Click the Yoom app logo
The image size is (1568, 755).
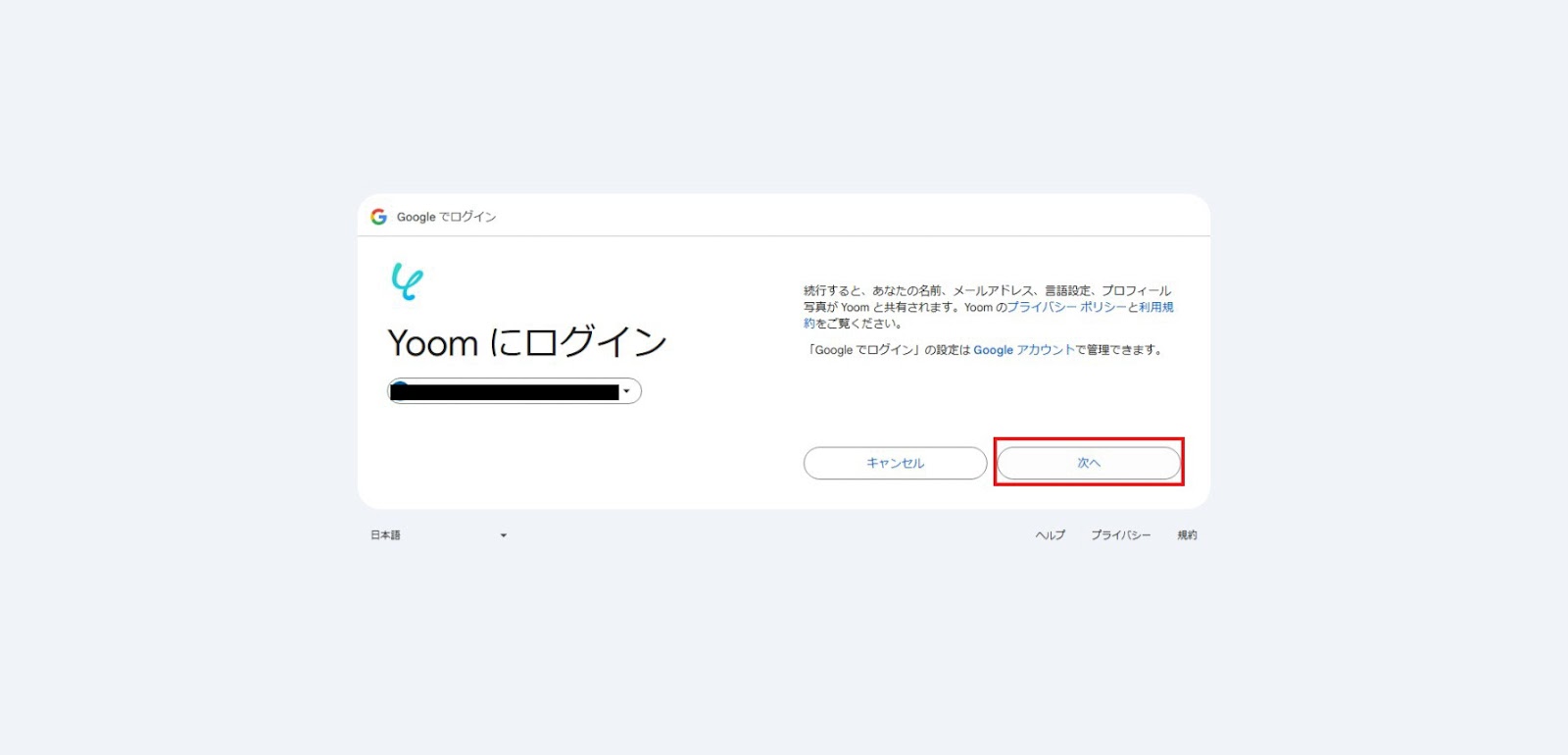407,280
